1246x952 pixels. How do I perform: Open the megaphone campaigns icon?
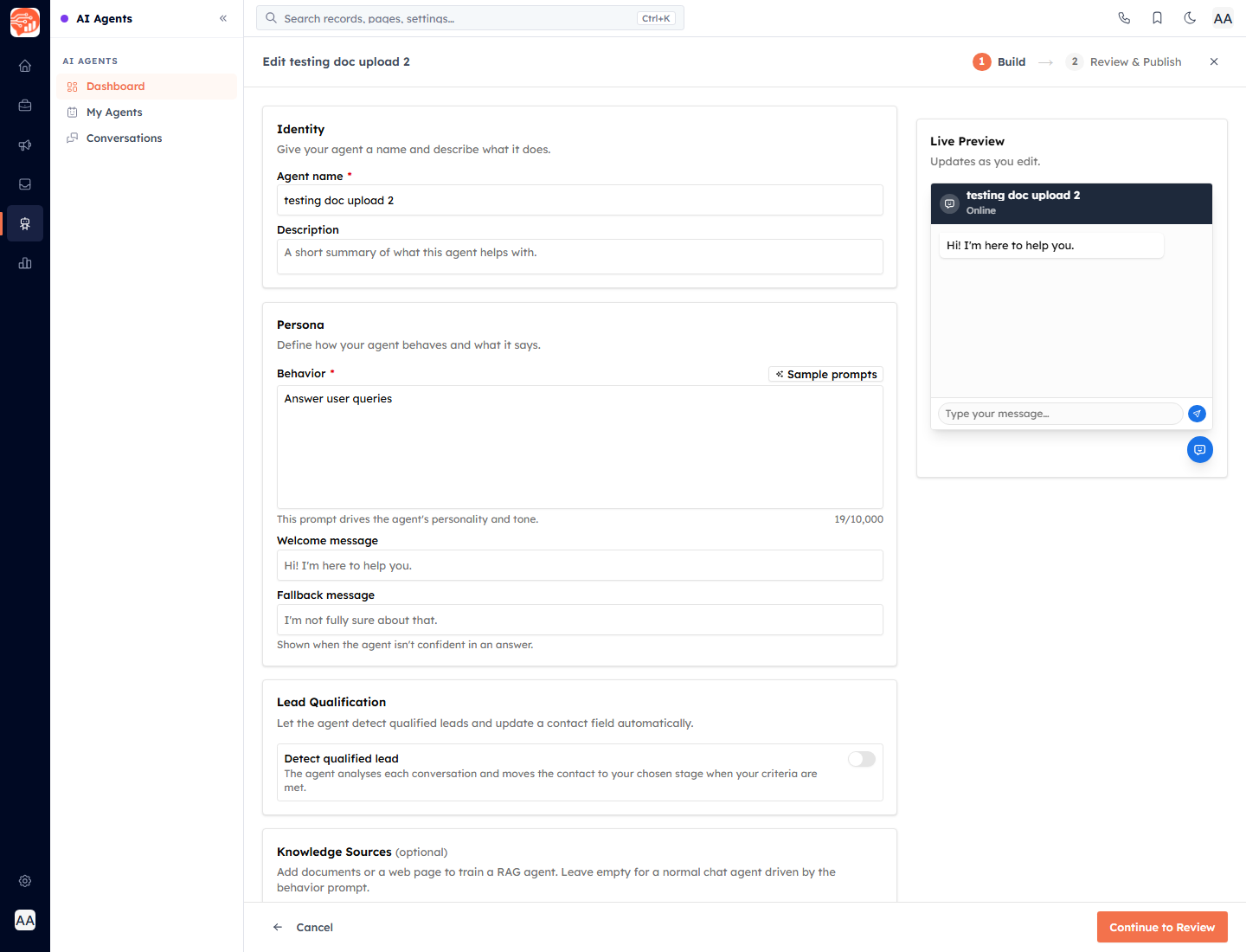pos(25,145)
